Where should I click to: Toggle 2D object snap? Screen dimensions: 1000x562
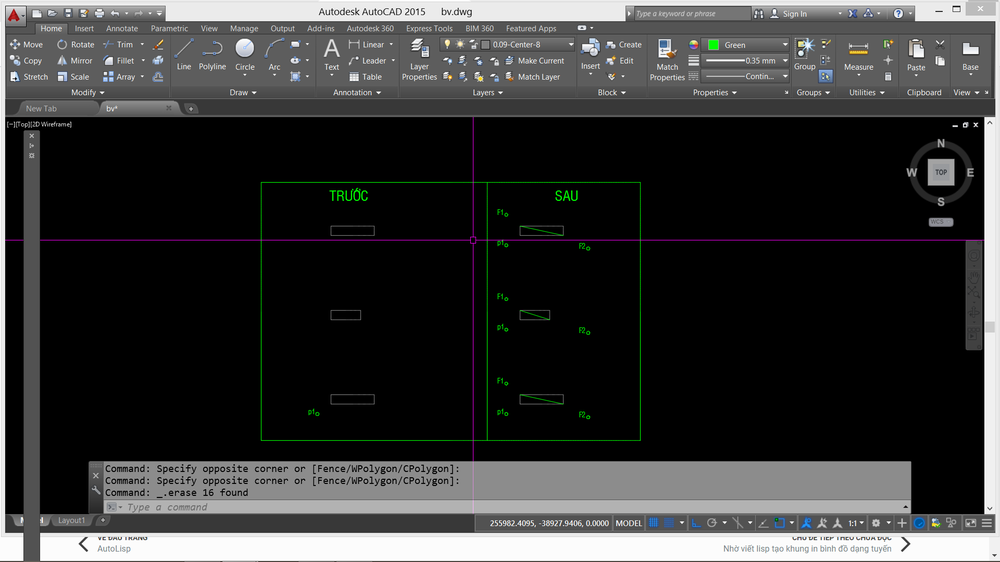point(779,523)
